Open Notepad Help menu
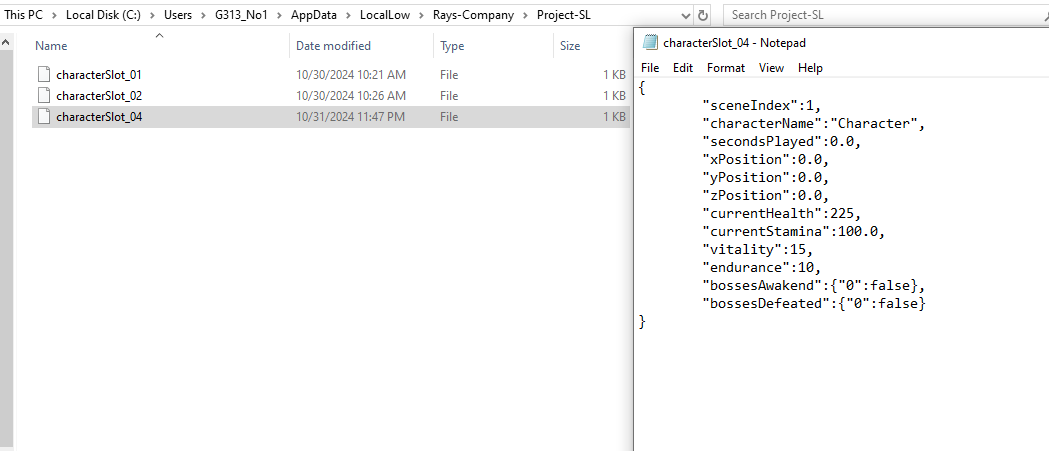 coord(810,68)
